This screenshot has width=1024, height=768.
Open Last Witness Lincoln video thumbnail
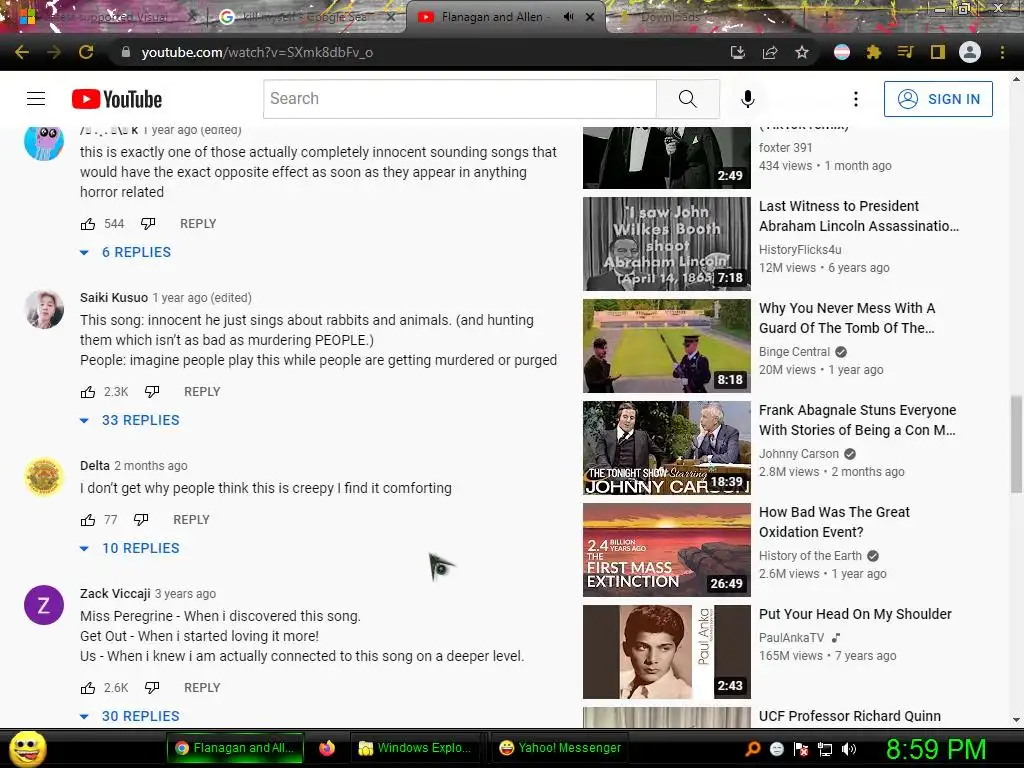(x=667, y=244)
